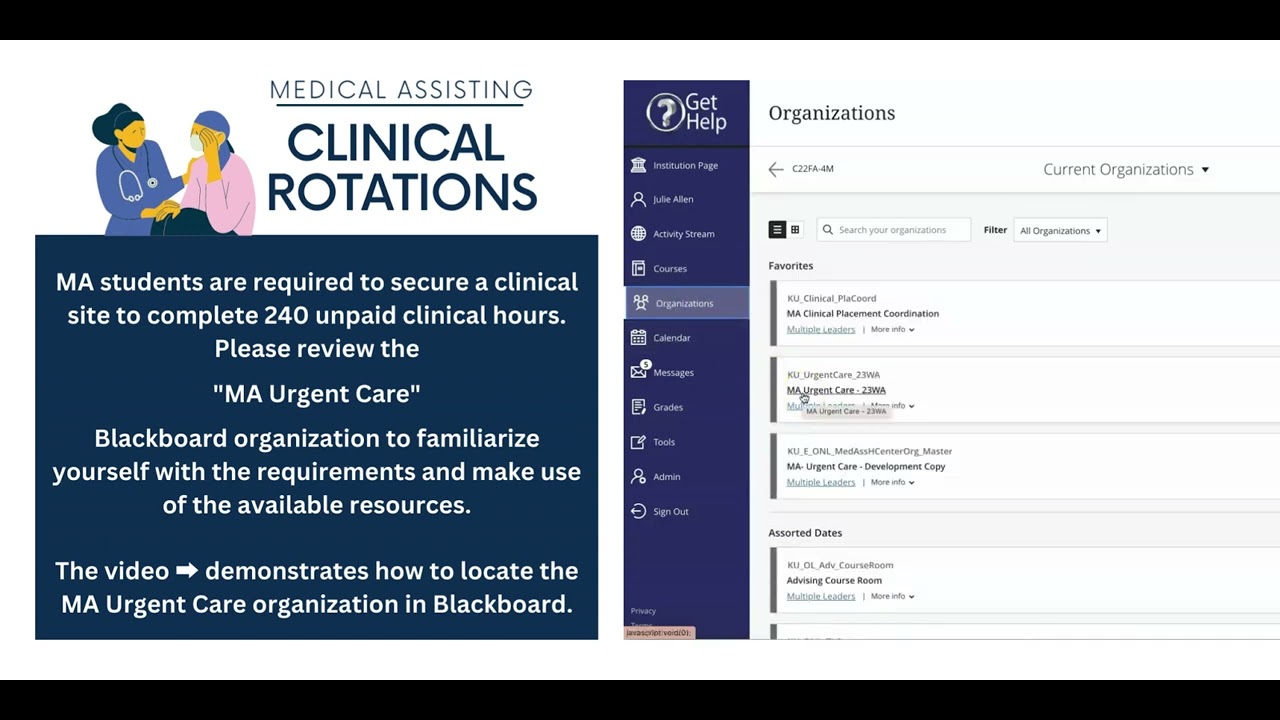Switch to list view icon

point(777,230)
